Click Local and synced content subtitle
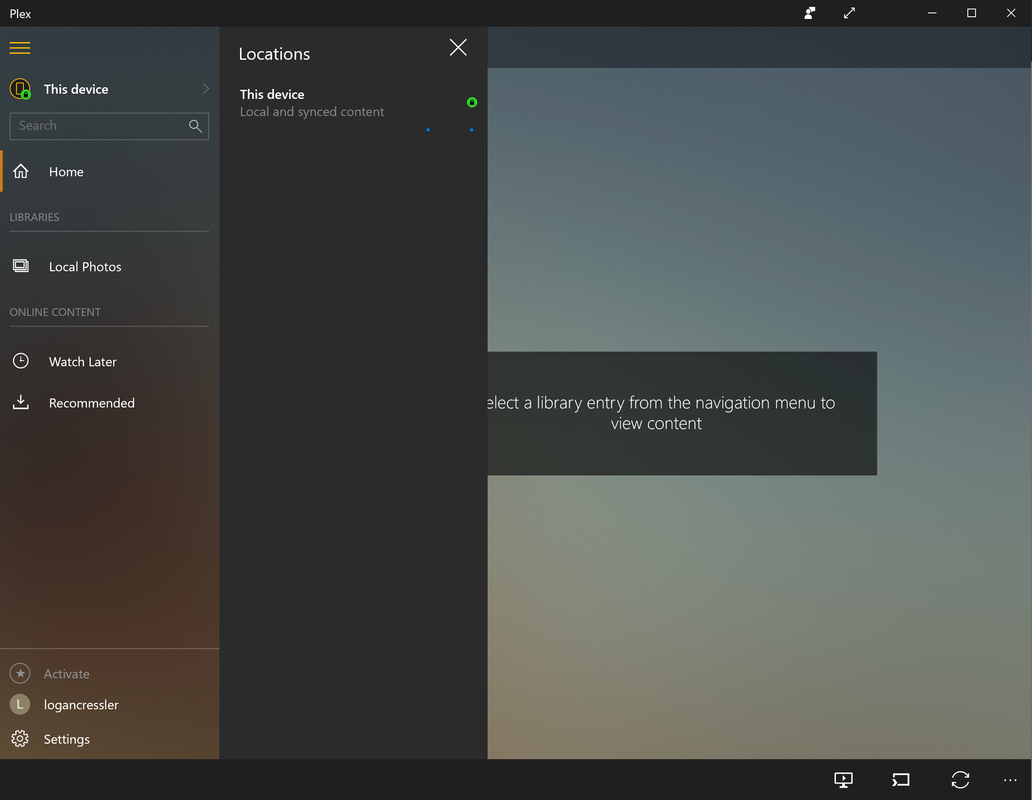The image size is (1032, 800). [x=311, y=112]
